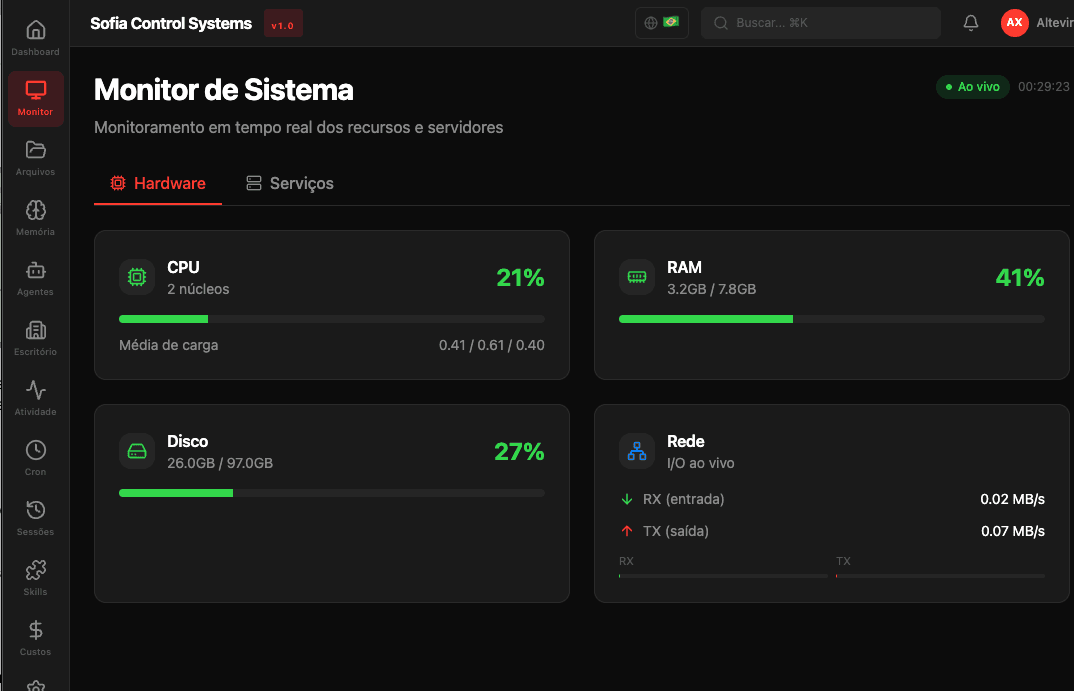This screenshot has height=691, width=1074.
Task: Open the Dashboard sidebar item
Action: pos(36,39)
